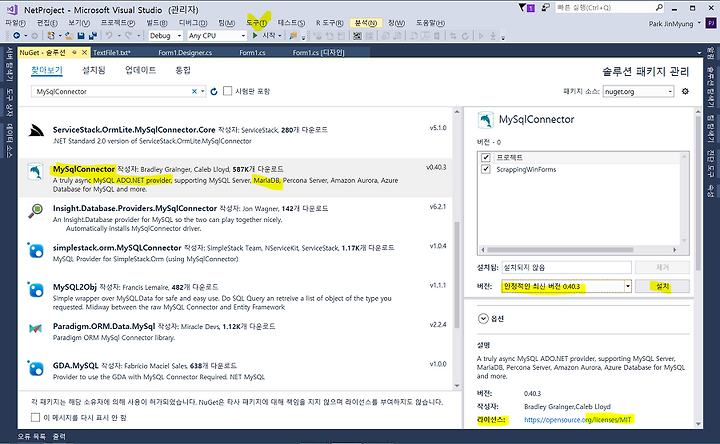The height and width of the screenshot is (444, 720).
Task: Refresh the package search results
Action: [x=214, y=92]
